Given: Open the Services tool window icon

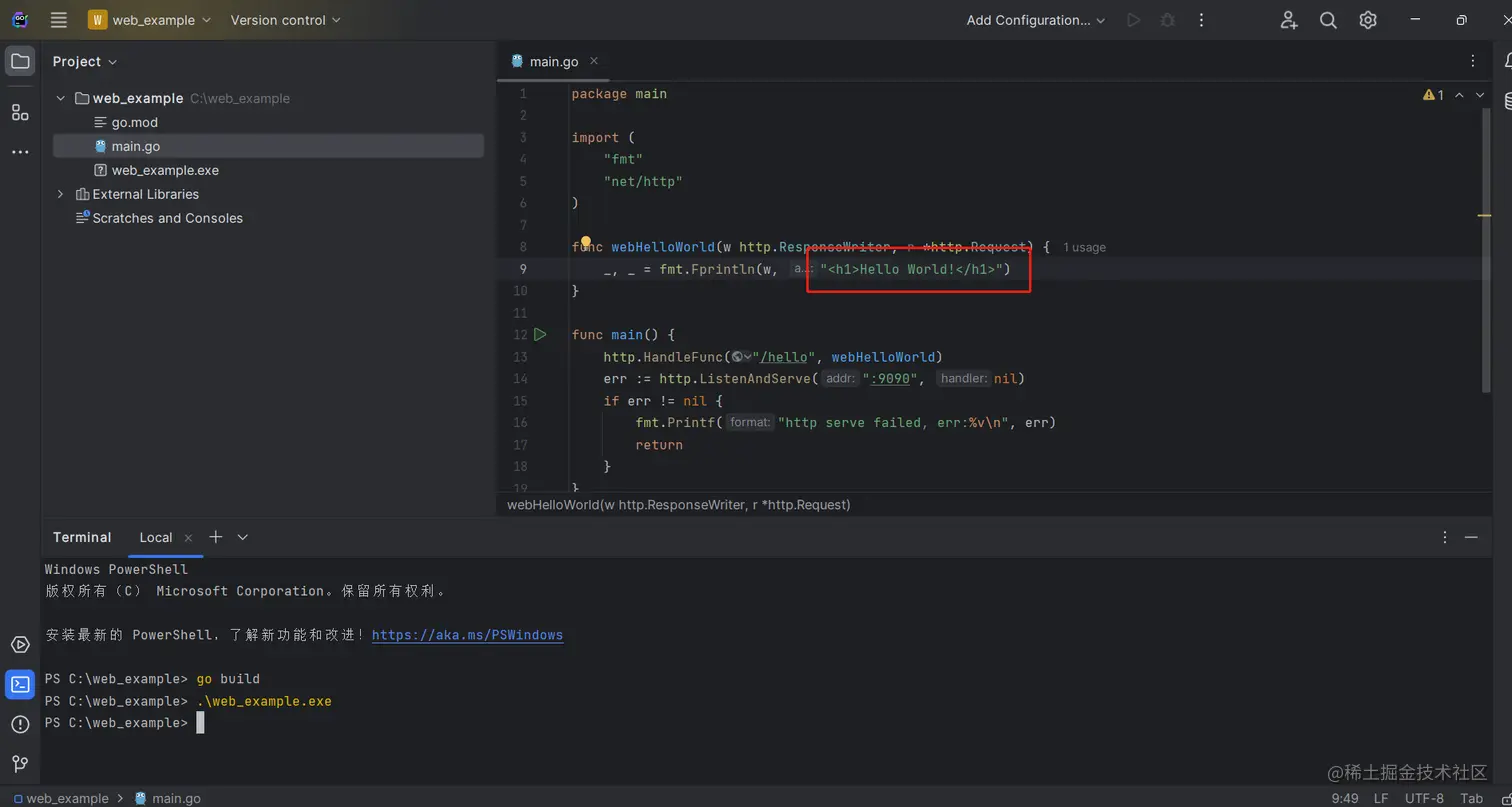Looking at the screenshot, I should pos(20,645).
